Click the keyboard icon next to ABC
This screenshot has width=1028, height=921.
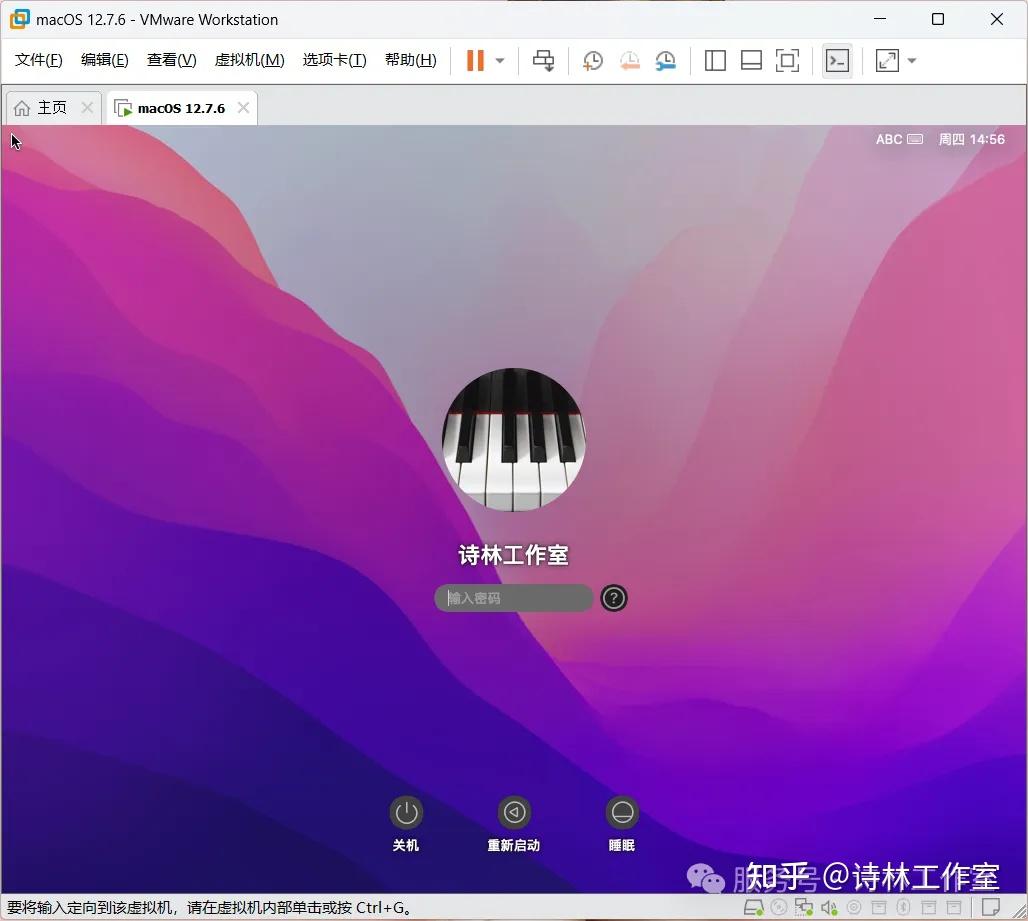coord(915,139)
